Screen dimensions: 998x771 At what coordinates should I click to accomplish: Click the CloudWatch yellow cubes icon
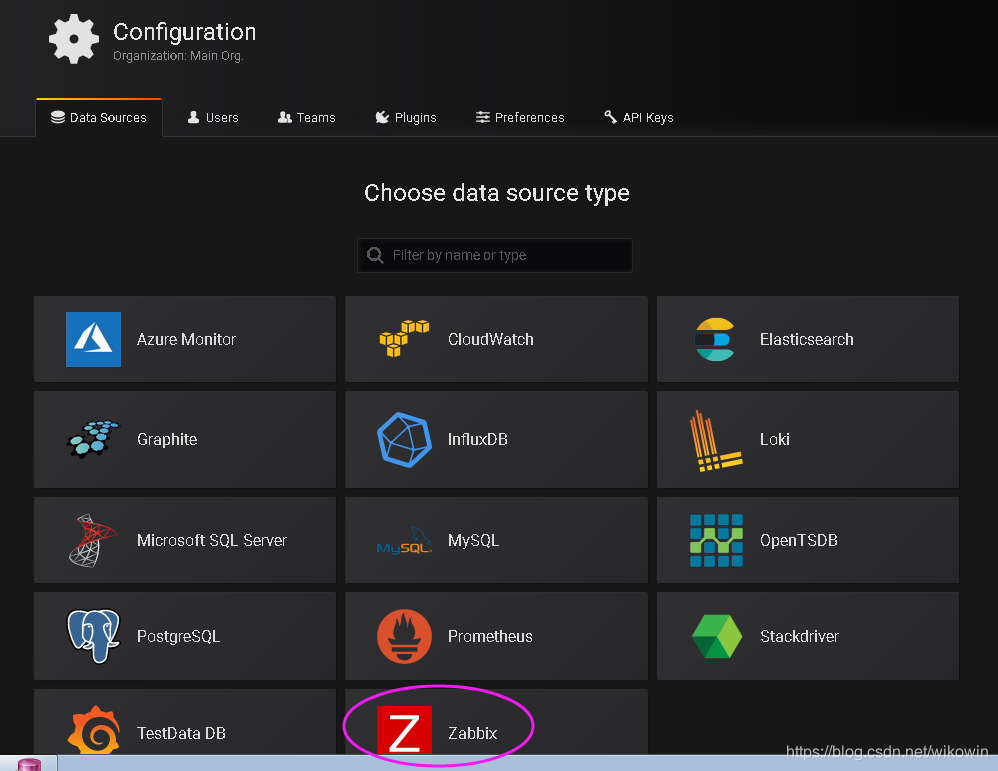click(x=404, y=339)
